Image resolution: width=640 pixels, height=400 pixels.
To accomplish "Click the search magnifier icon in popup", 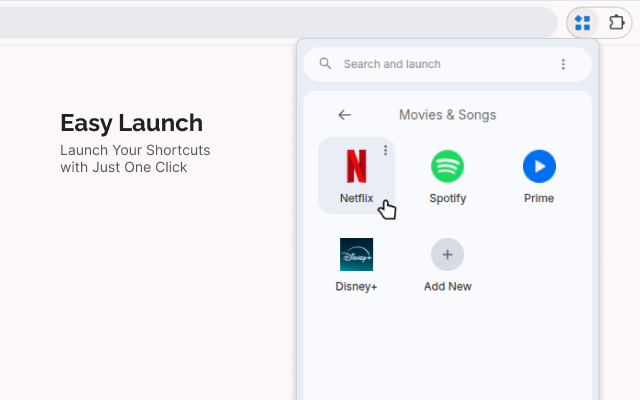I will [x=325, y=64].
